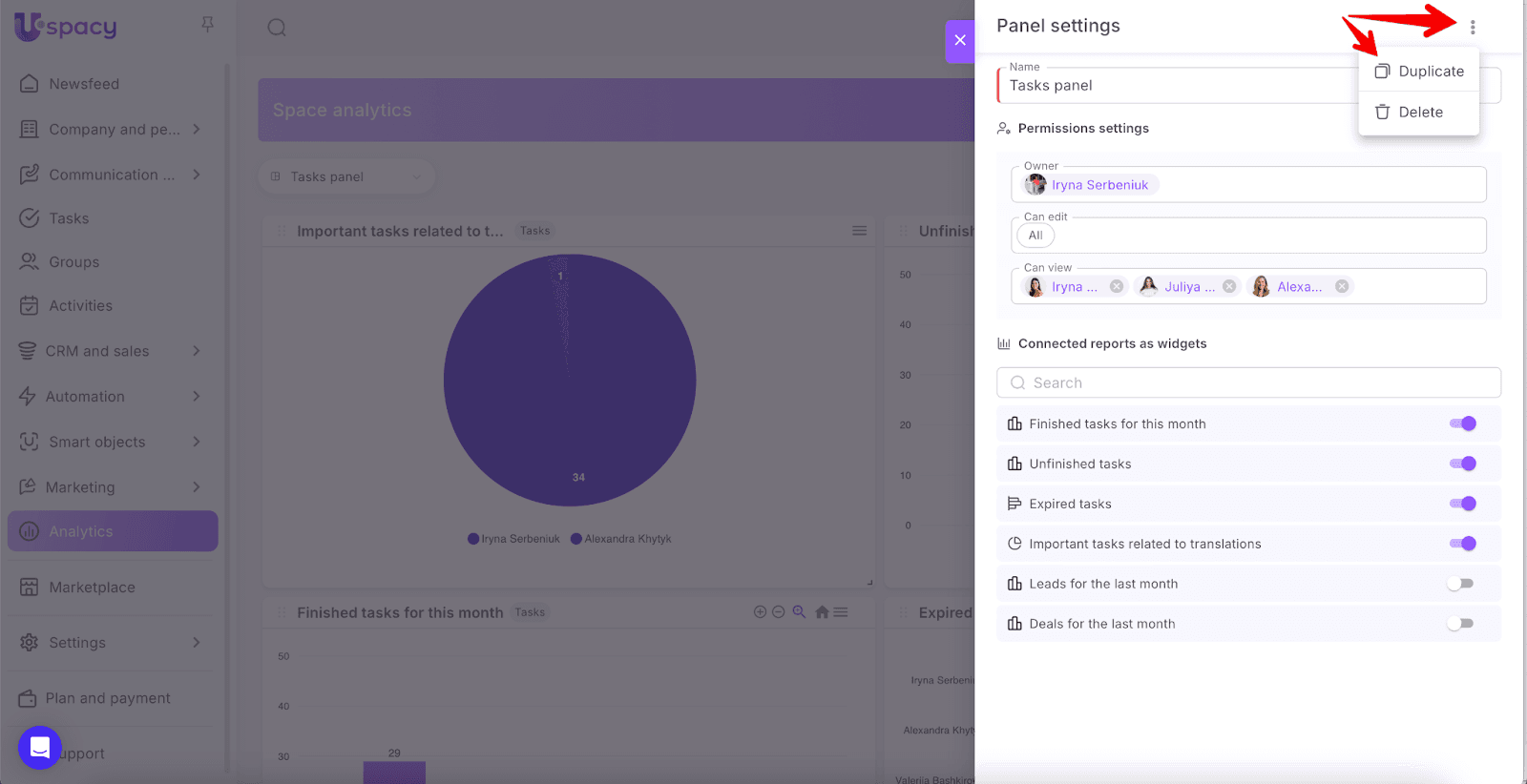Expand the Automation sidebar section
Image resolution: width=1527 pixels, height=784 pixels.
pyautogui.click(x=197, y=397)
